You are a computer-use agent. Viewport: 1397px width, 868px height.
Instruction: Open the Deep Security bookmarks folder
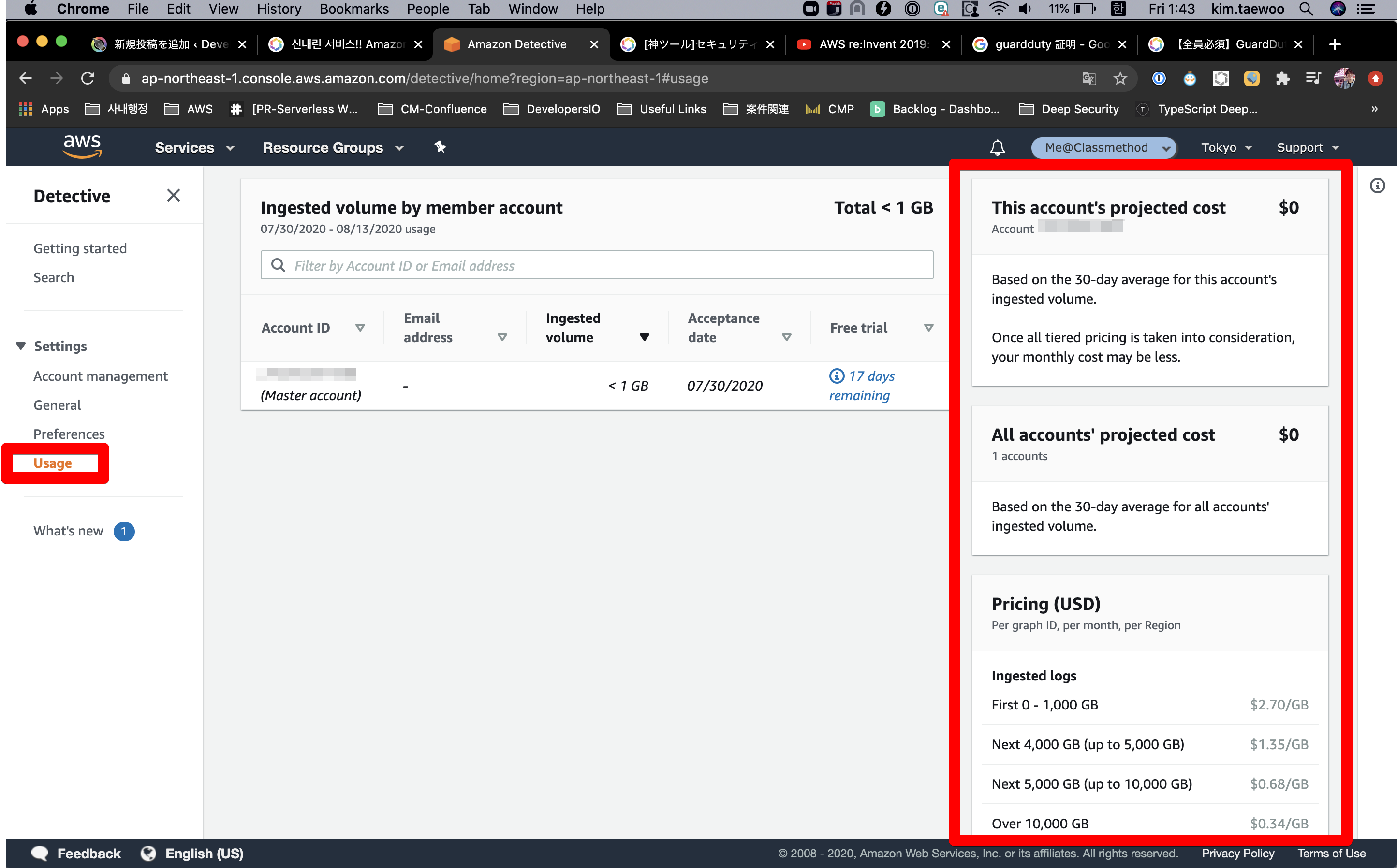1069,109
